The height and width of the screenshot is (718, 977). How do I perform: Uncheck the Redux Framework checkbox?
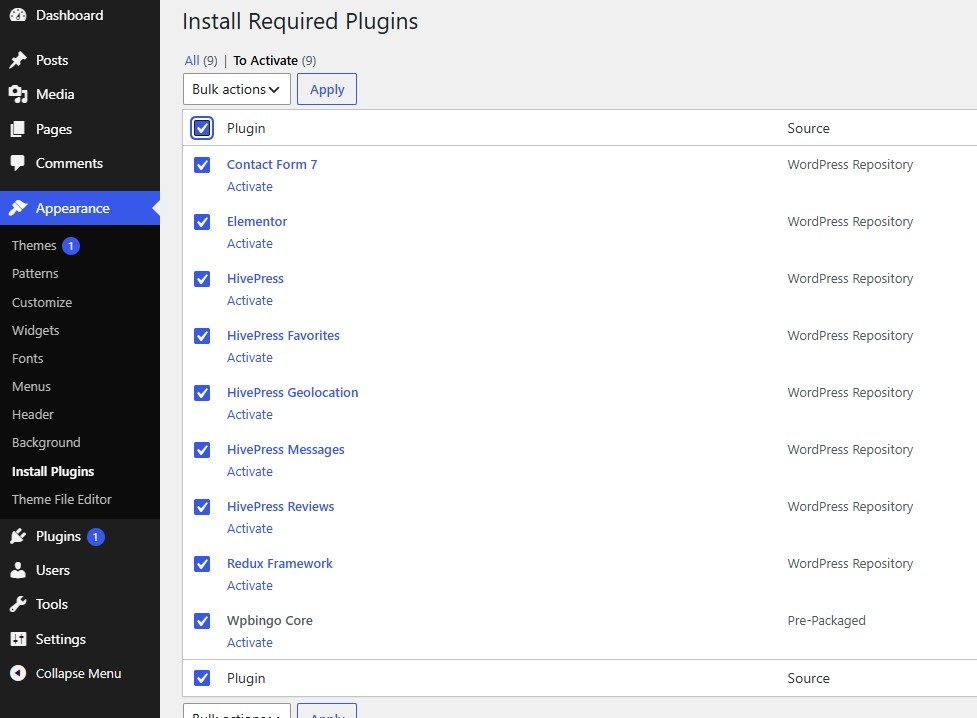point(202,564)
